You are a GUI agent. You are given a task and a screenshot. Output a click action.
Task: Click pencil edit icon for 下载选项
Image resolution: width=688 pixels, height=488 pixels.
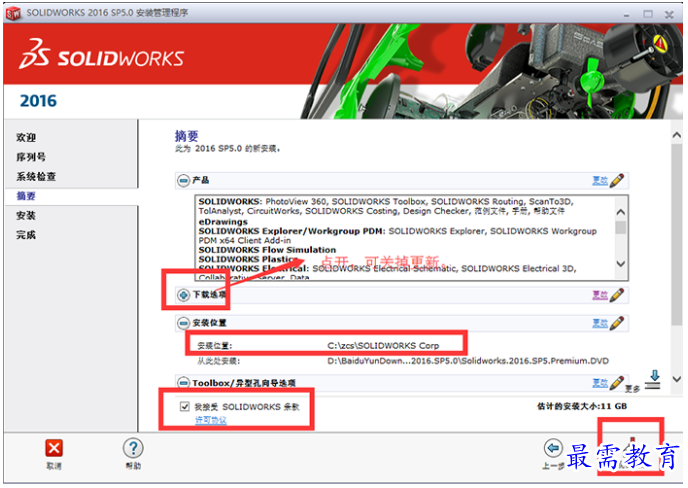click(617, 294)
